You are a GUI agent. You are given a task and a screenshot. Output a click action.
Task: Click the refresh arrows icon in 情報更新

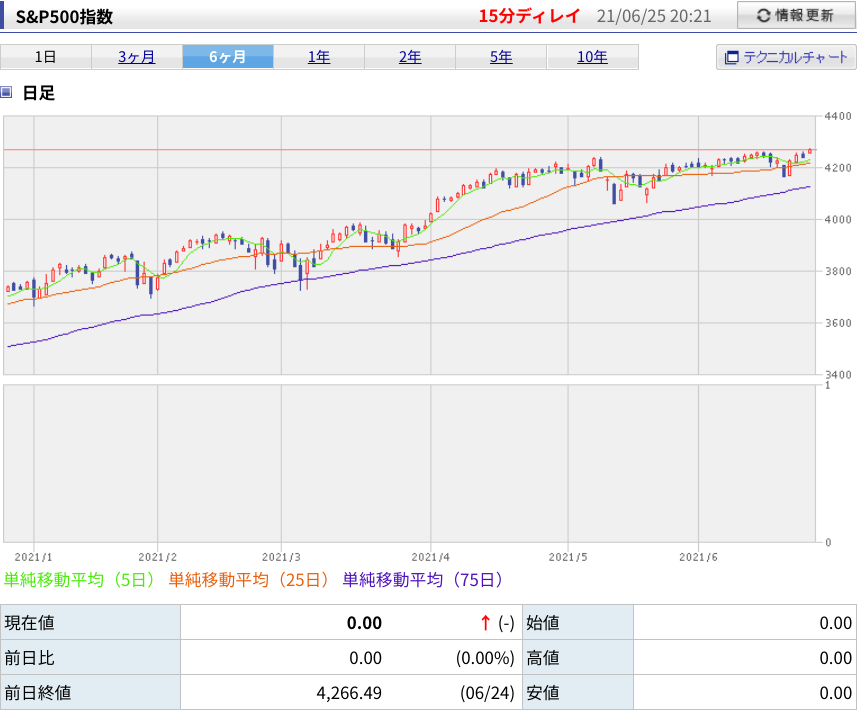pos(763,16)
